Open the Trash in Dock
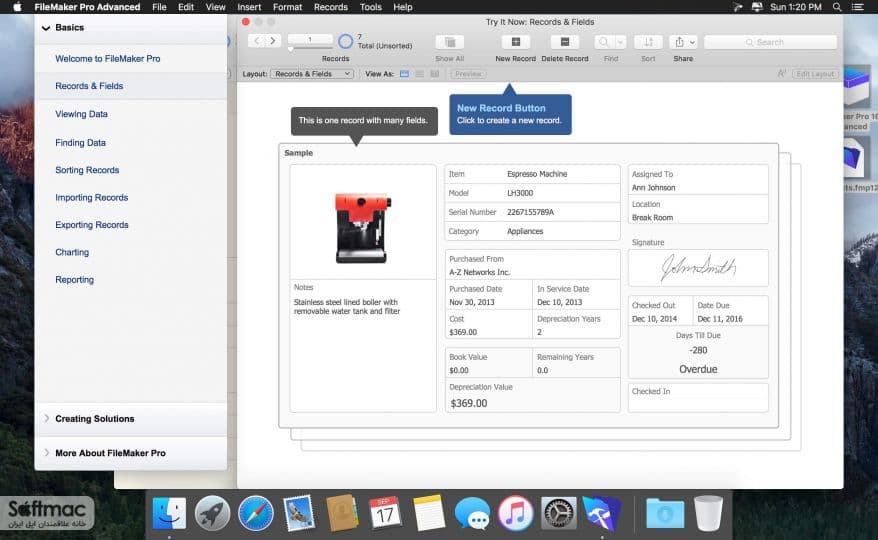 pos(708,513)
